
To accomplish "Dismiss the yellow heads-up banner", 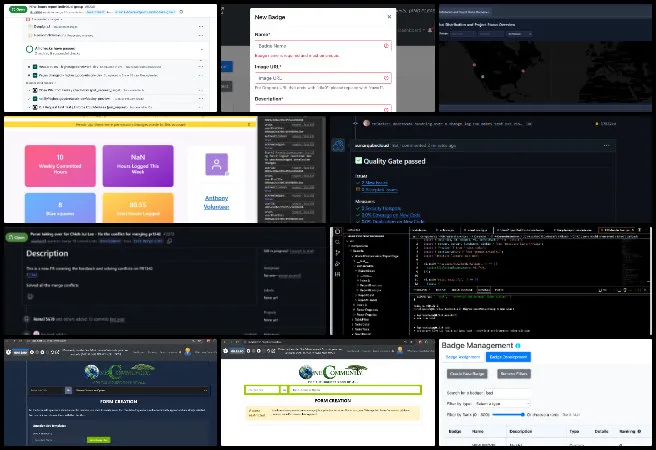I will (249, 124).
